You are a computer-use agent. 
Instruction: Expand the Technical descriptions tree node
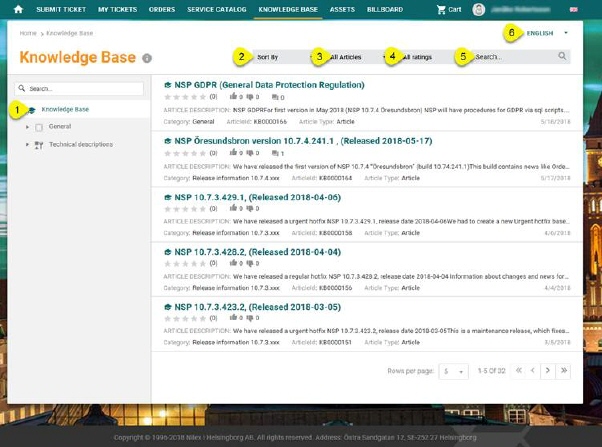click(28, 144)
